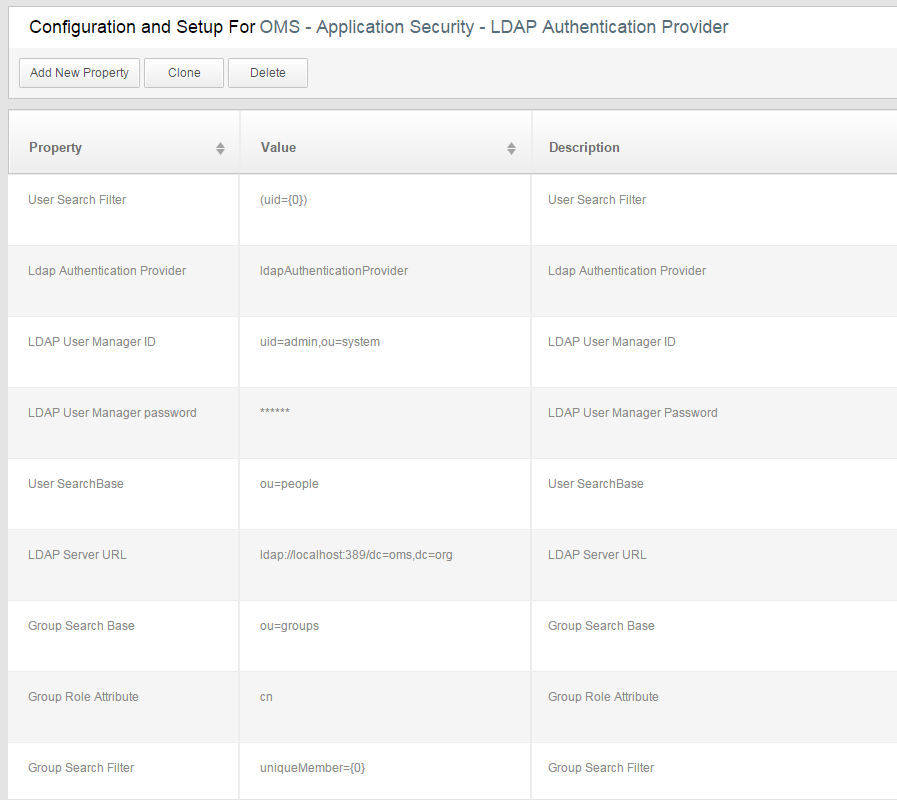The height and width of the screenshot is (800, 897).
Task: Sort table by Value column arrows
Action: [x=511, y=148]
